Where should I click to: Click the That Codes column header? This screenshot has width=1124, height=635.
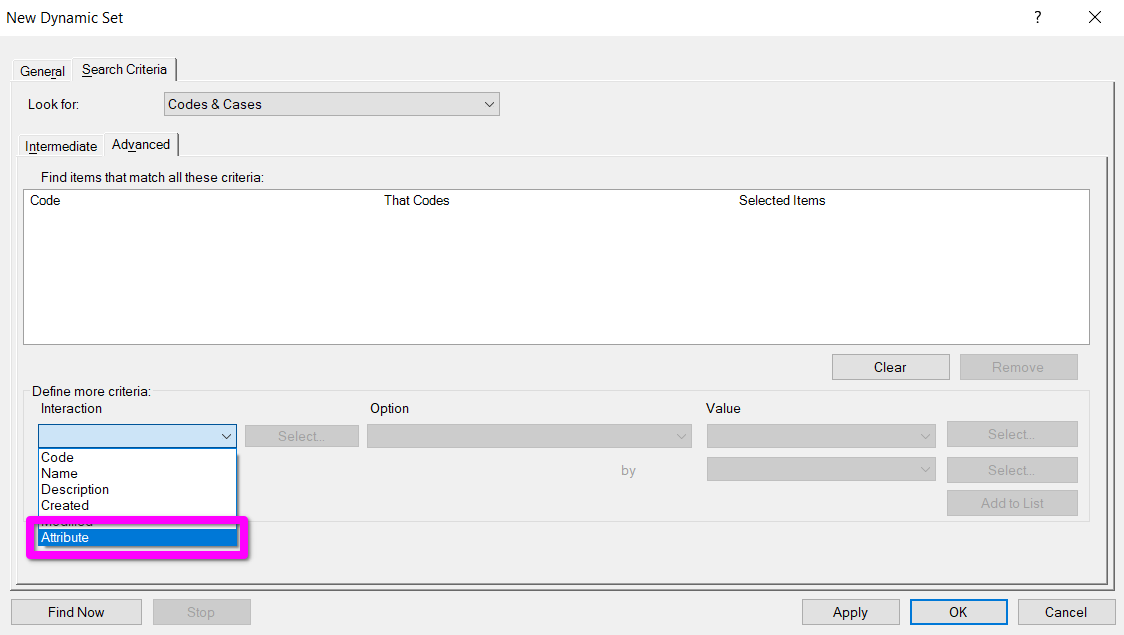pyautogui.click(x=416, y=200)
